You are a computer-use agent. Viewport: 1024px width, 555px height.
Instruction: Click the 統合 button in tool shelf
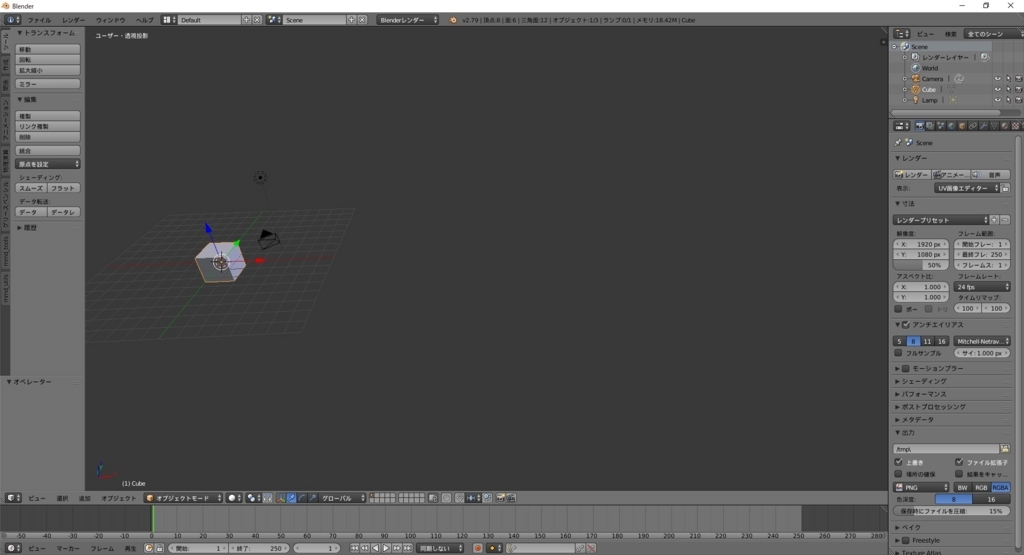pyautogui.click(x=48, y=151)
